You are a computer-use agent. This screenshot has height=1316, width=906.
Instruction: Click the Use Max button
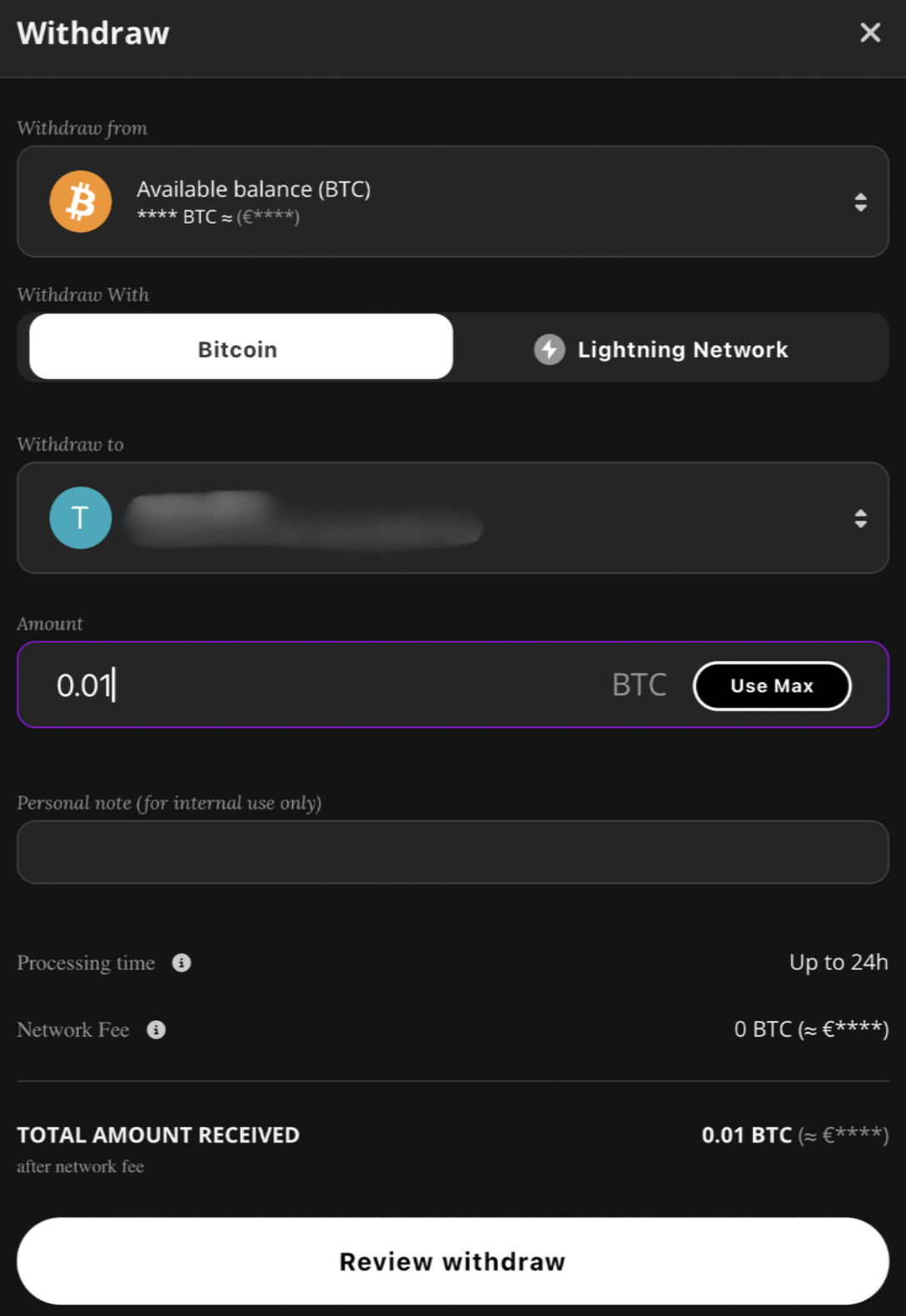point(771,685)
